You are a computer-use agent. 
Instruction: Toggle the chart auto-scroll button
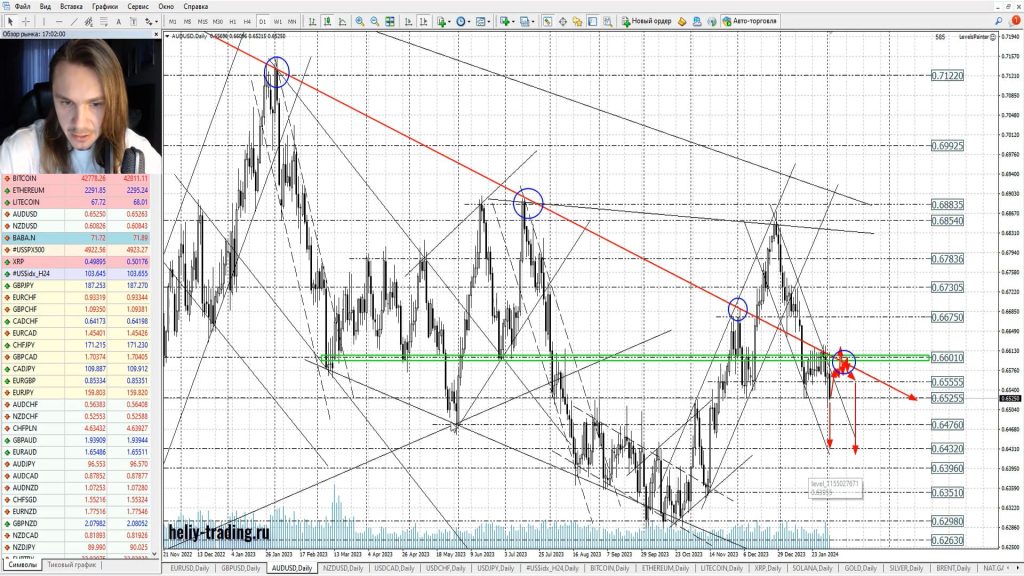tap(406, 21)
